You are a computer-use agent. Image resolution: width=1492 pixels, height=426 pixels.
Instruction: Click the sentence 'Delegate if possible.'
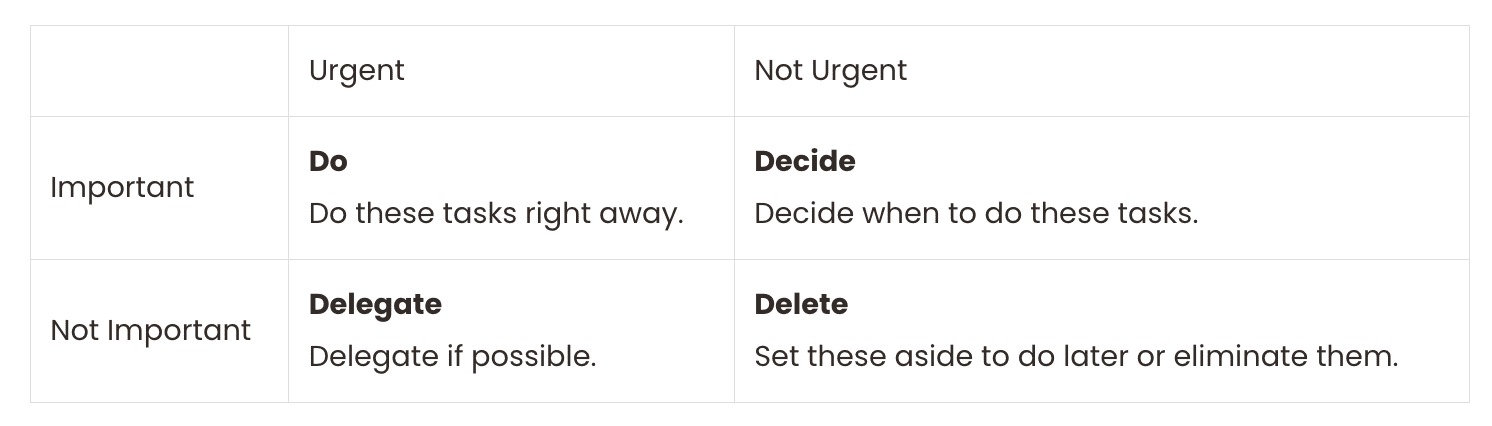pyautogui.click(x=452, y=357)
